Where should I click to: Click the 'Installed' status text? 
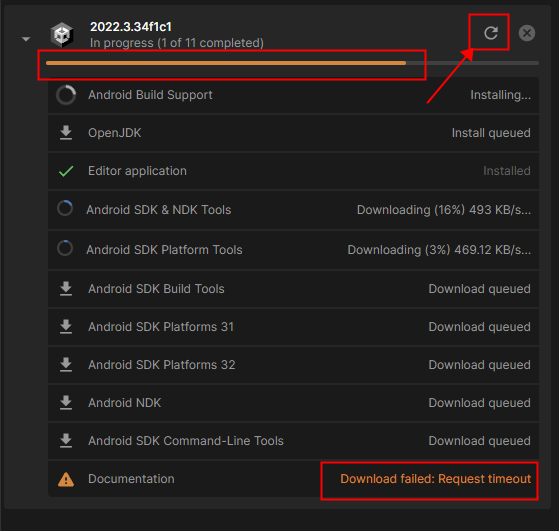[507, 171]
